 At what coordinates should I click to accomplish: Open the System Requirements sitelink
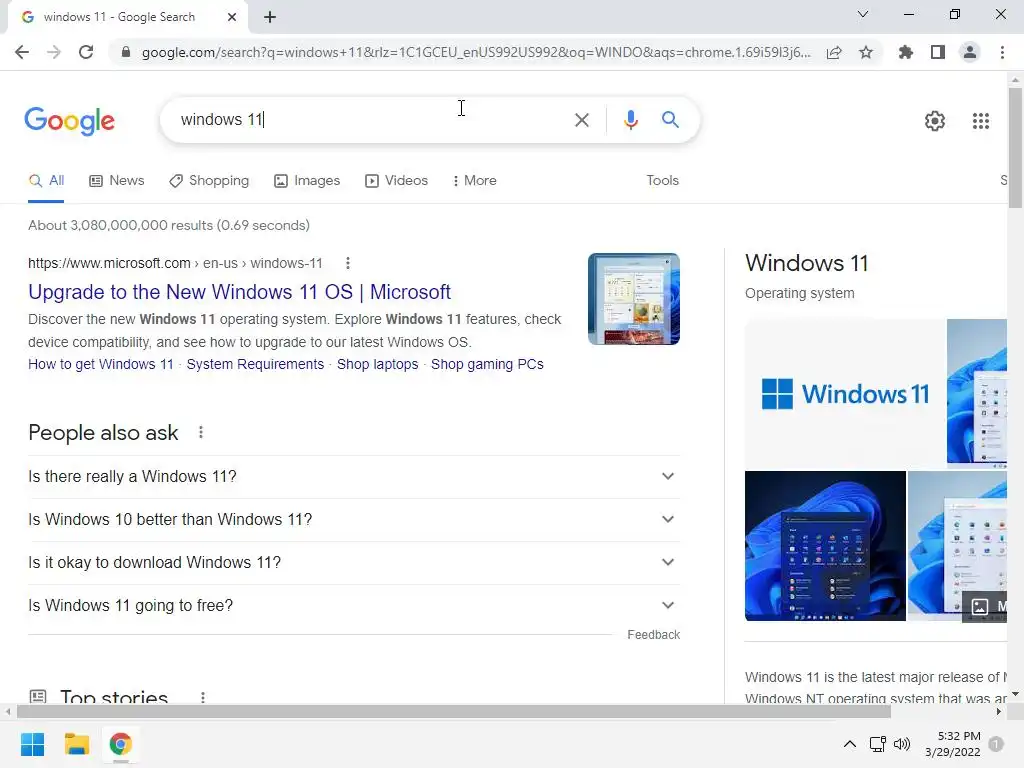(x=255, y=364)
